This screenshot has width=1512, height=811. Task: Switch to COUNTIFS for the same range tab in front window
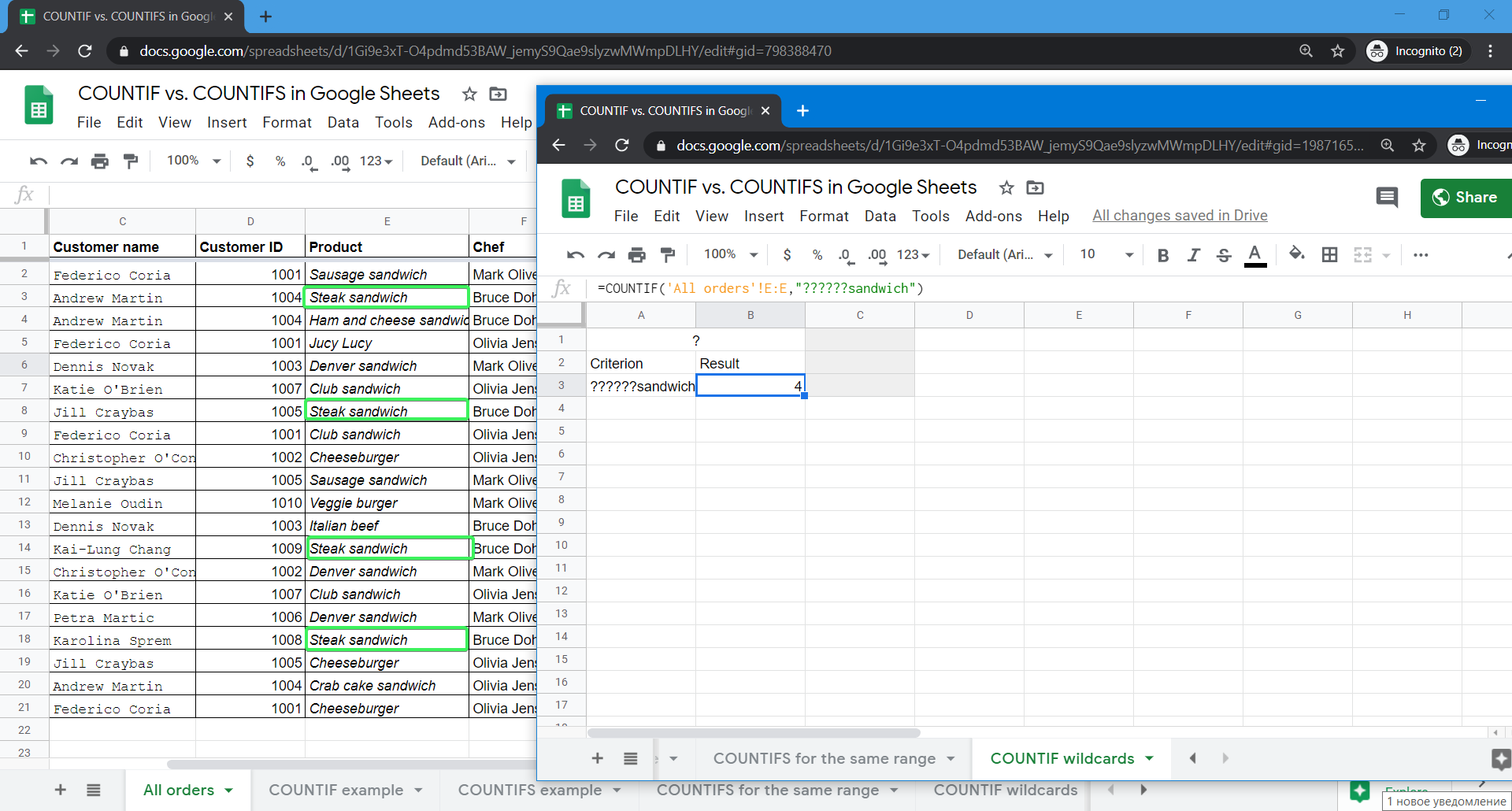(824, 758)
